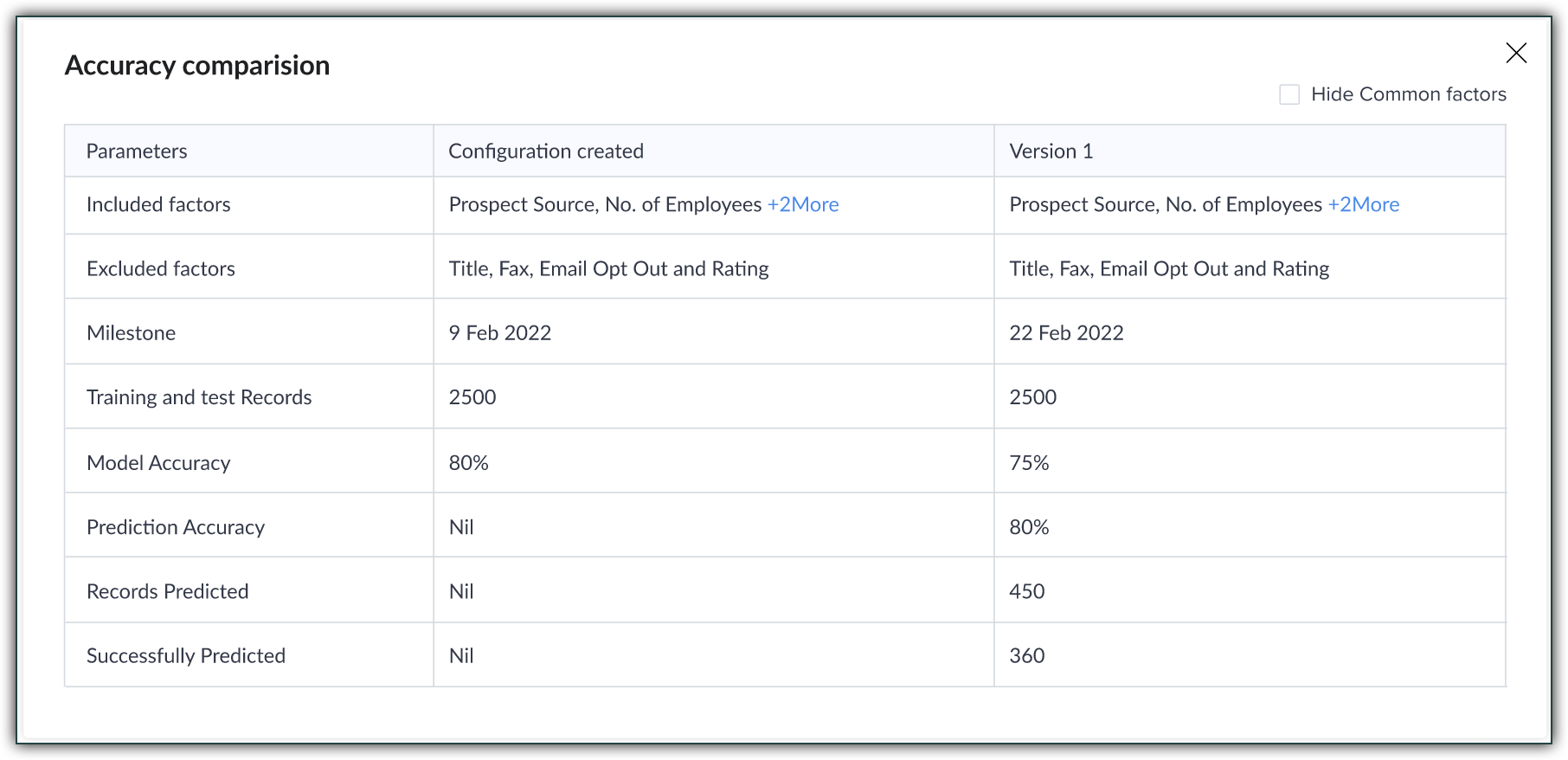Screen dimensions: 1568x760
Task: Enable the Hide Common factors checkbox
Action: point(1289,94)
